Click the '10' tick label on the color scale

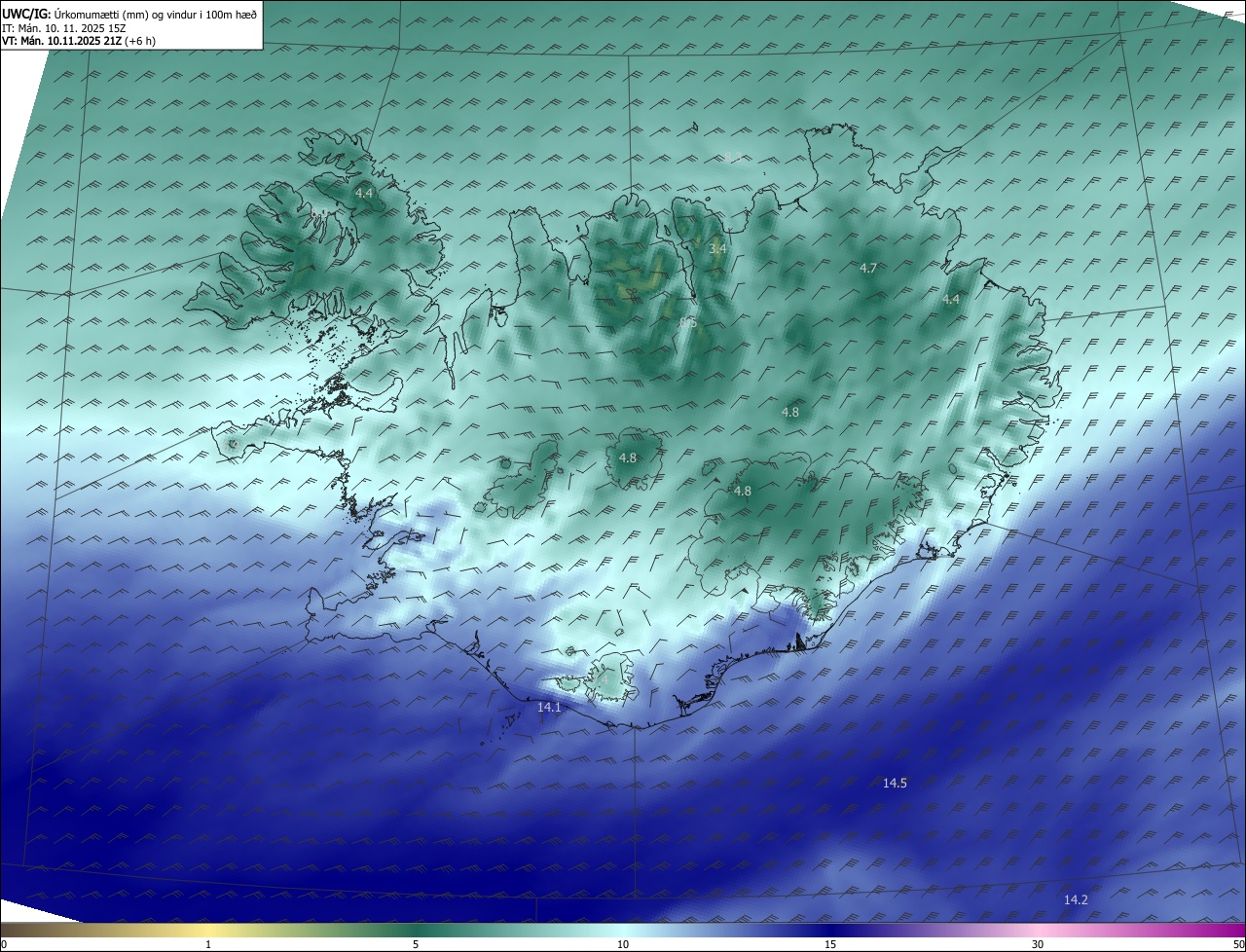[x=623, y=944]
